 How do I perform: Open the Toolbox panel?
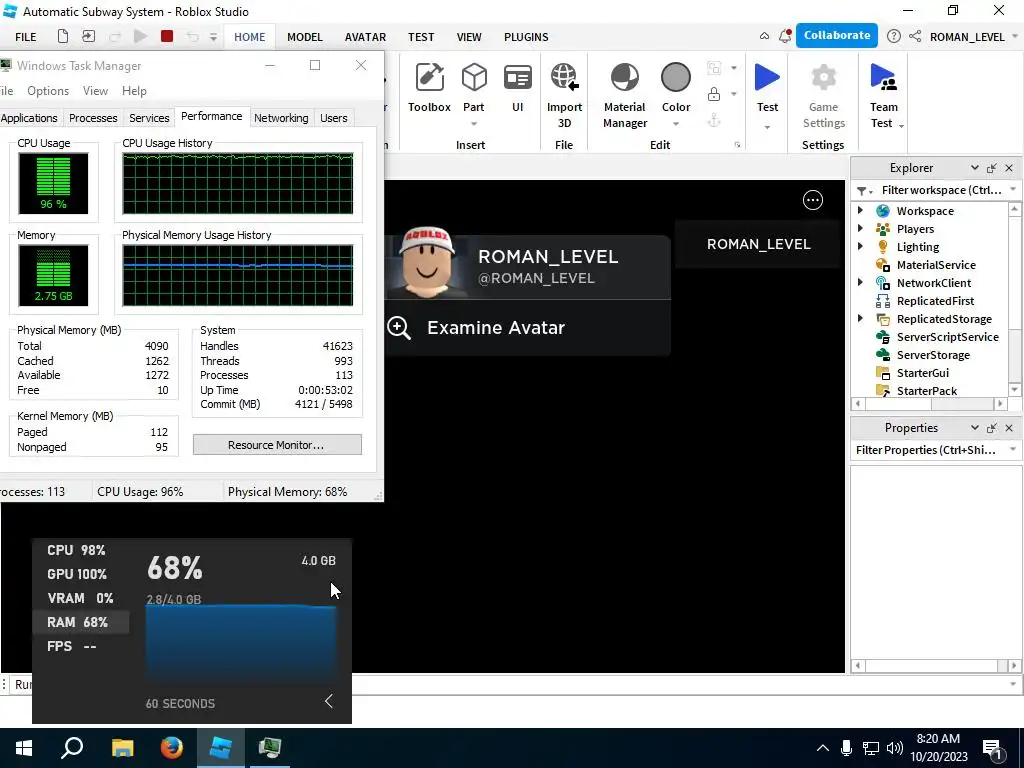coord(429,88)
